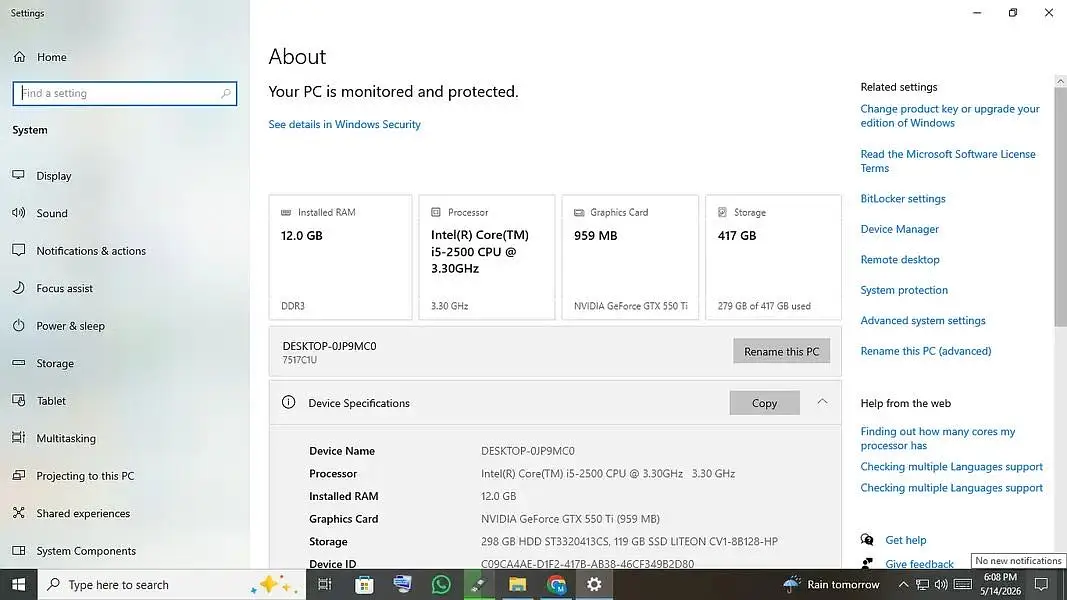
Task: Open Change product key or upgrade link
Action: point(949,116)
